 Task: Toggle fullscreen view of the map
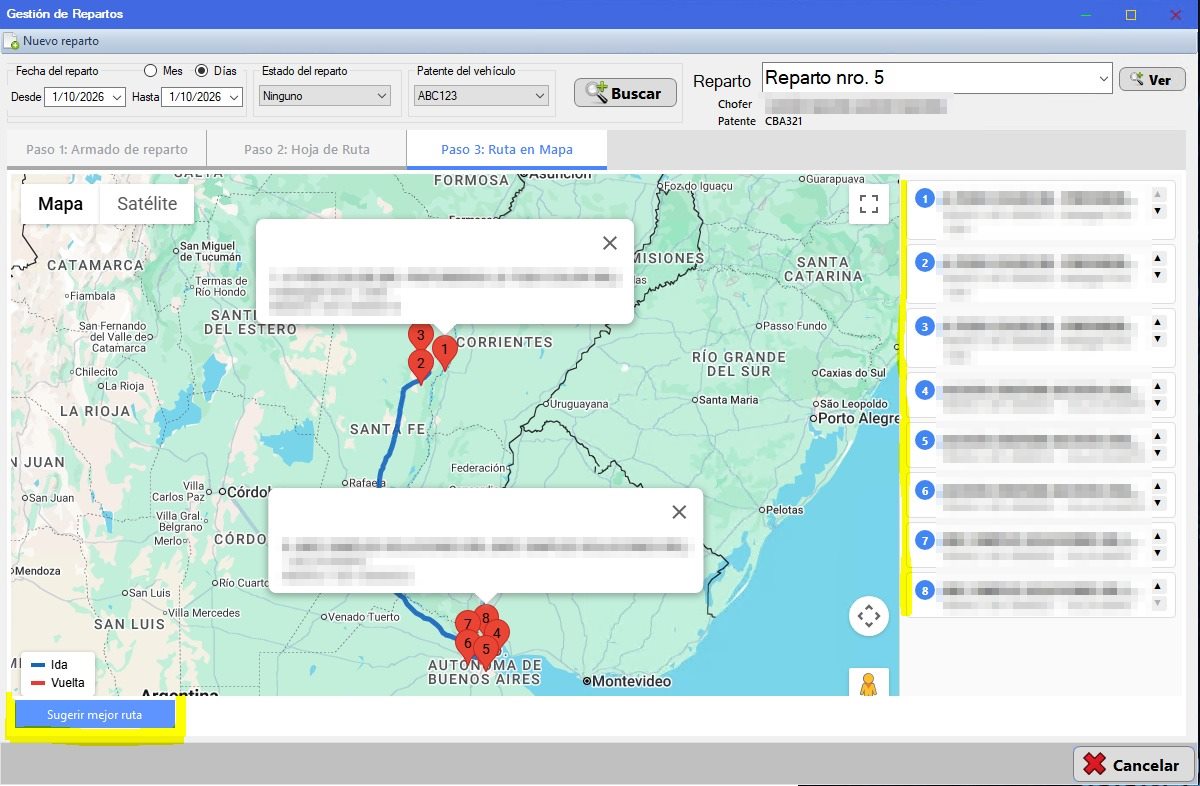[869, 205]
